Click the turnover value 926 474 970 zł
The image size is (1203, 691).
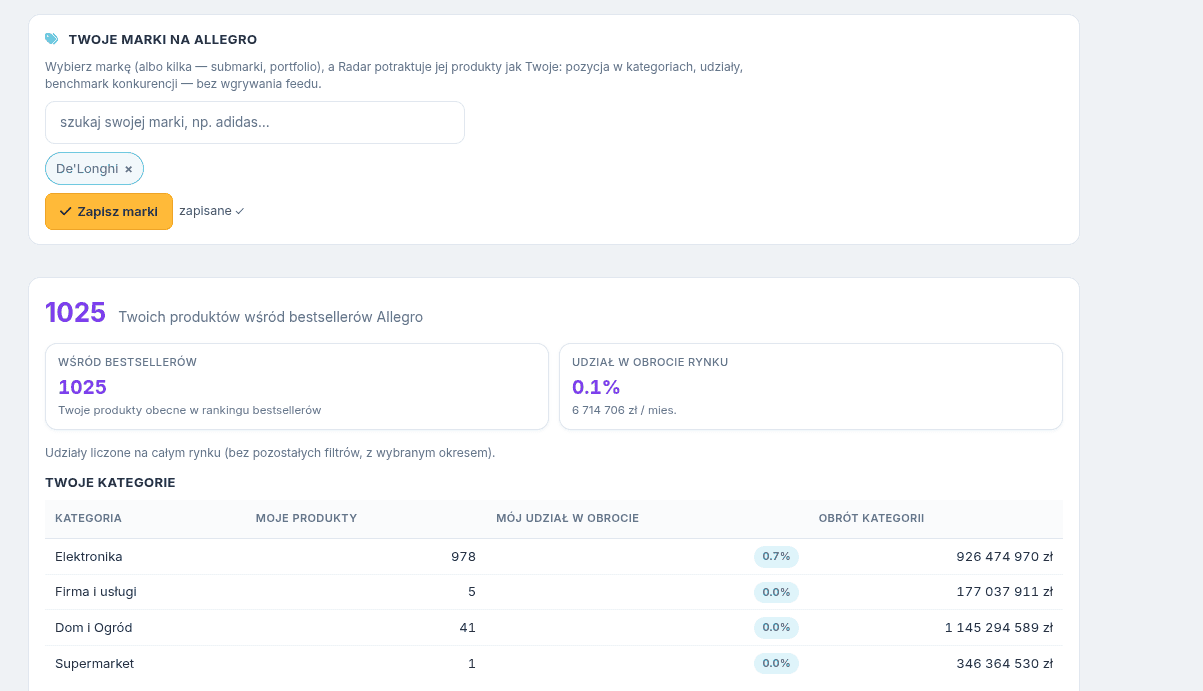[x=1004, y=556]
